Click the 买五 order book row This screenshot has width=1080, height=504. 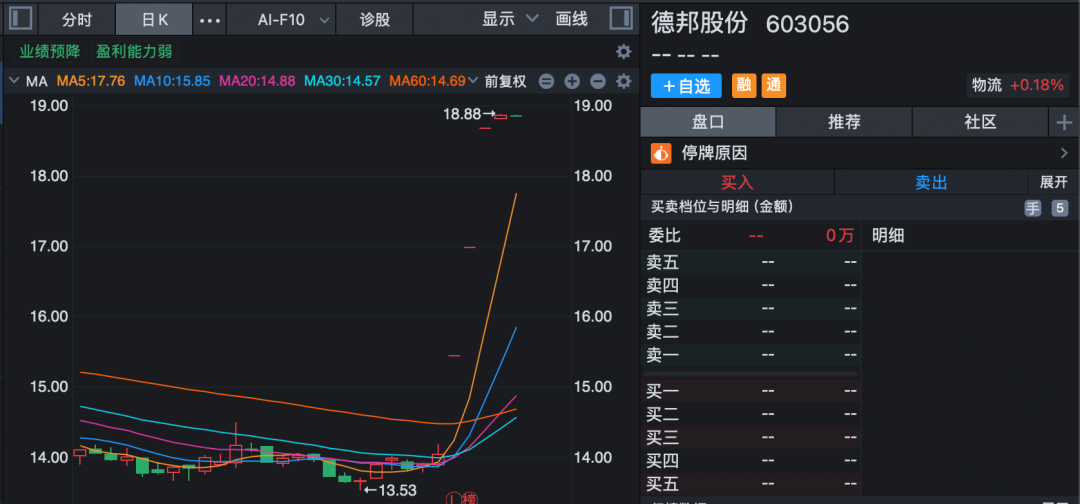[x=751, y=485]
